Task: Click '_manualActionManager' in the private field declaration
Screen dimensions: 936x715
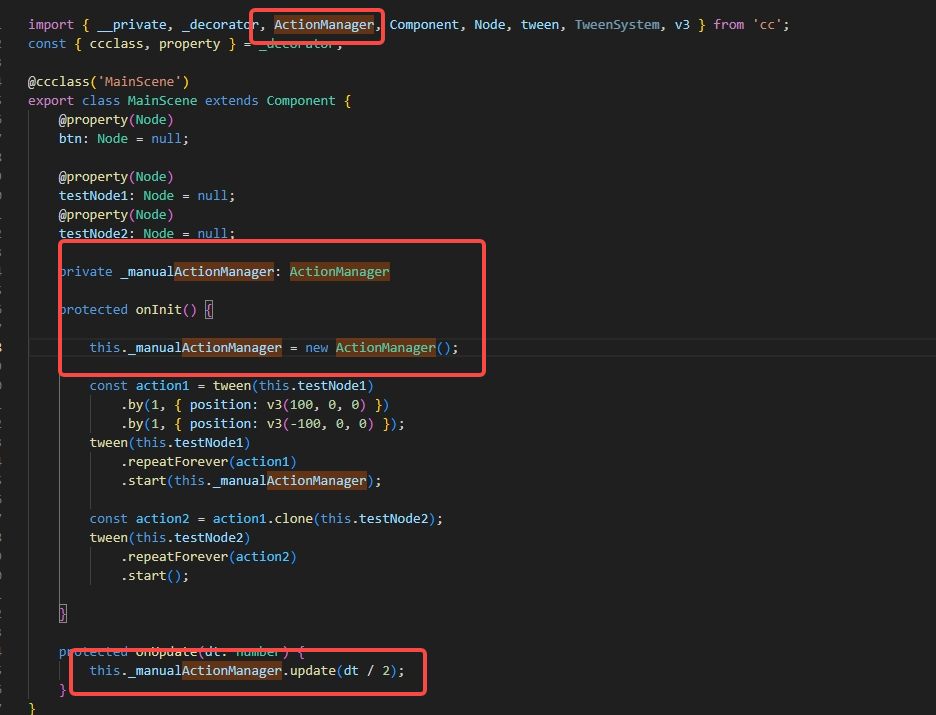Action: (197, 272)
